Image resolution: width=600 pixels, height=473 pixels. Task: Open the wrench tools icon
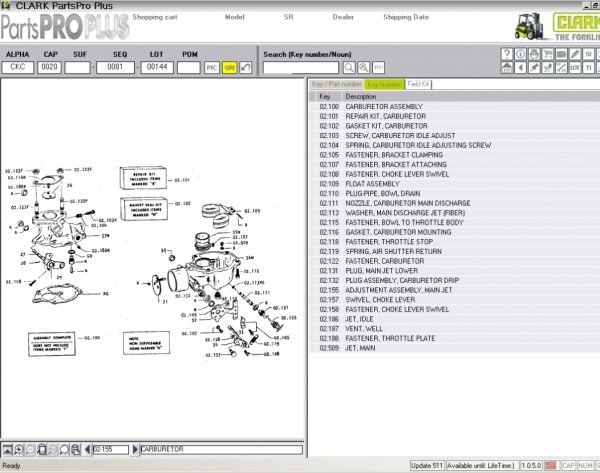pos(561,68)
